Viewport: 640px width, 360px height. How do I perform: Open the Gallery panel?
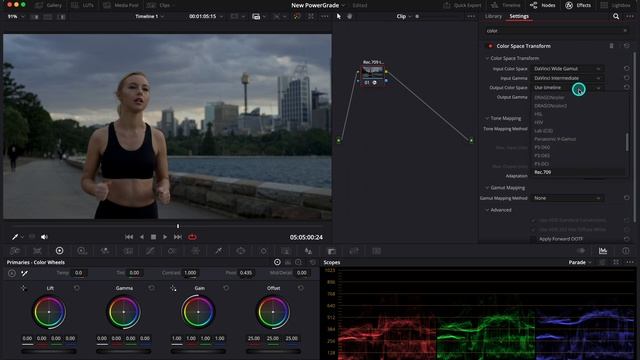tap(49, 5)
